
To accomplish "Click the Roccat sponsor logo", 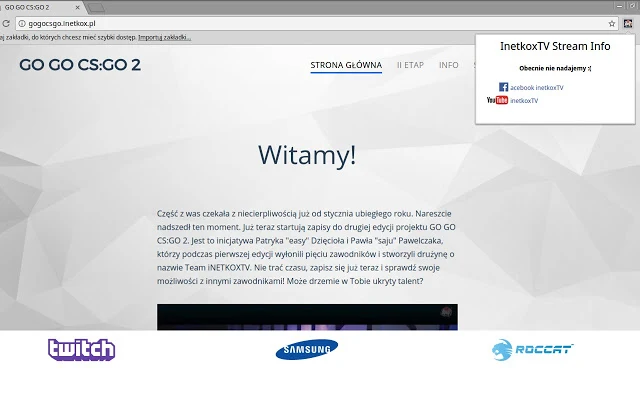I will [x=532, y=349].
